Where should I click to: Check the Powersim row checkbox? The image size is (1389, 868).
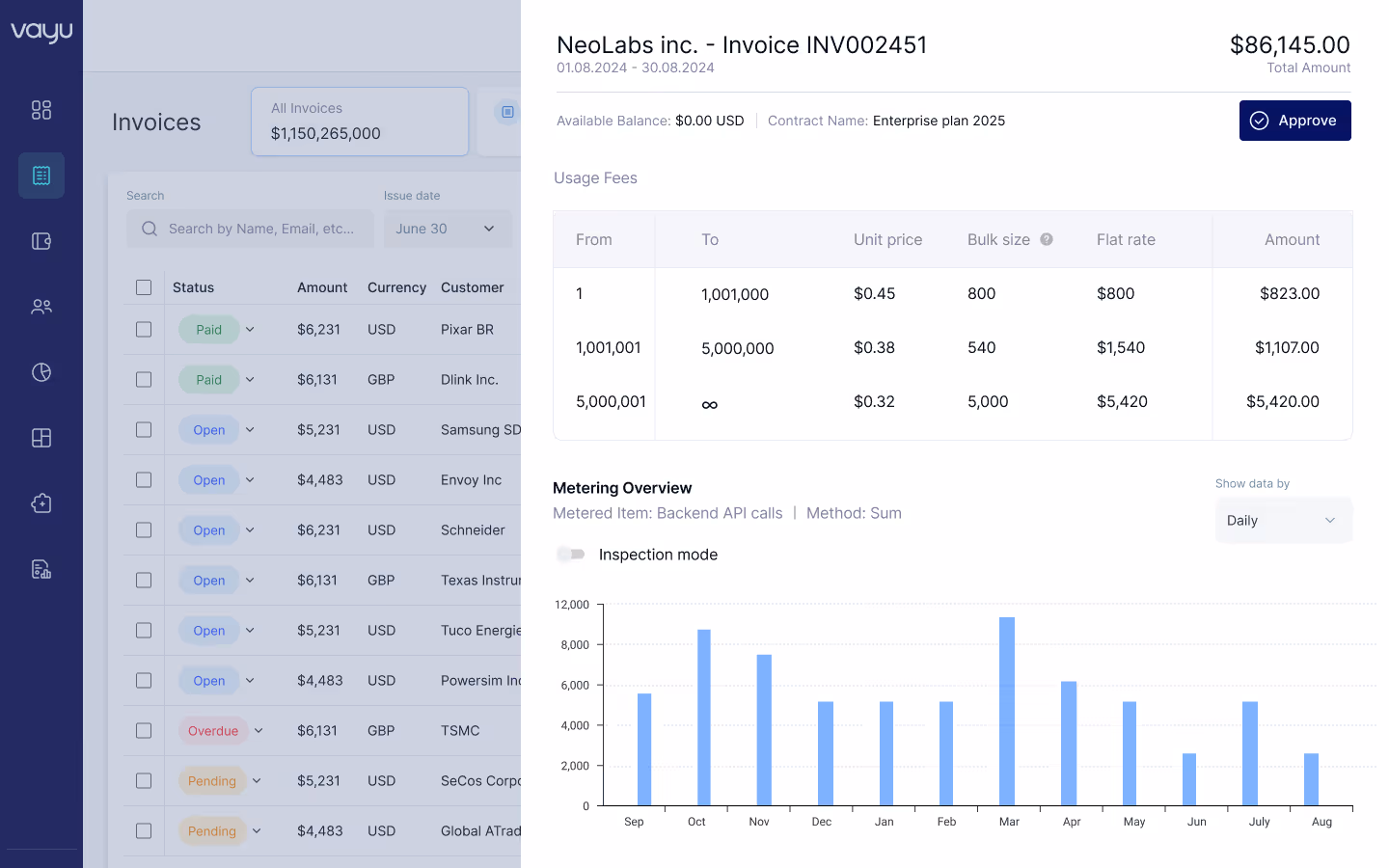pyautogui.click(x=144, y=681)
